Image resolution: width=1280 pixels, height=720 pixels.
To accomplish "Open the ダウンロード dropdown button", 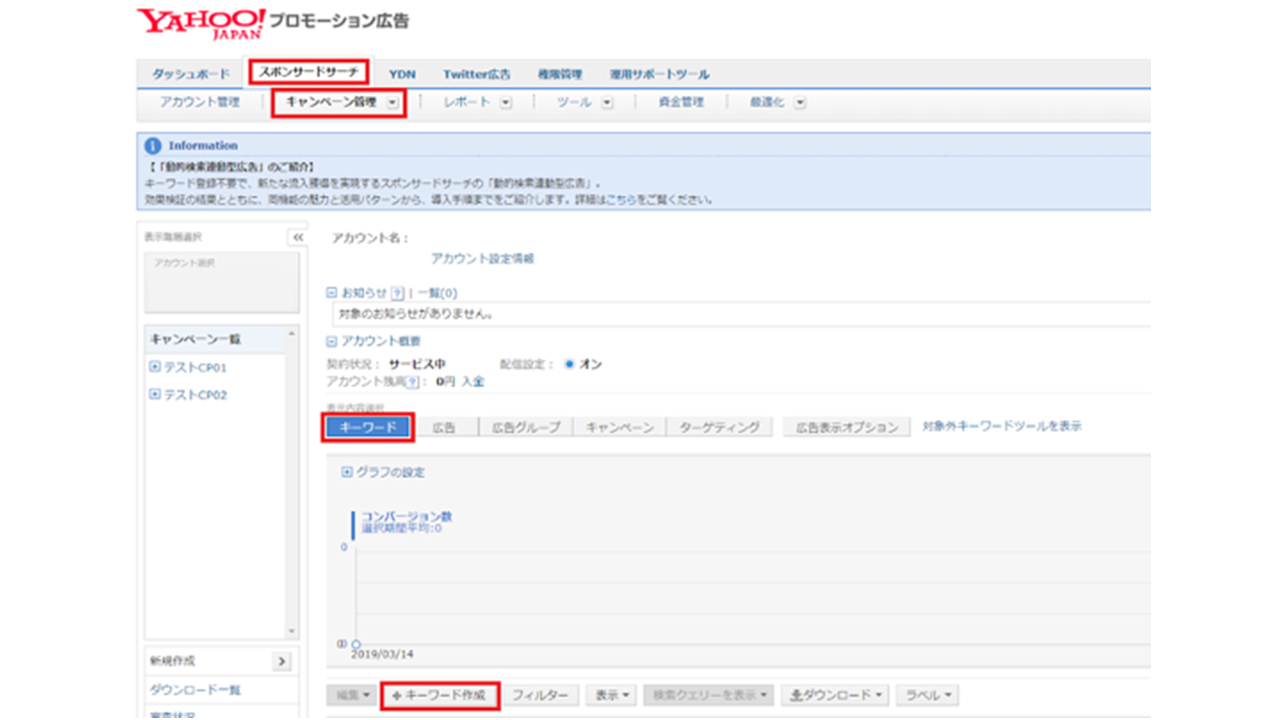I will click(x=835, y=695).
